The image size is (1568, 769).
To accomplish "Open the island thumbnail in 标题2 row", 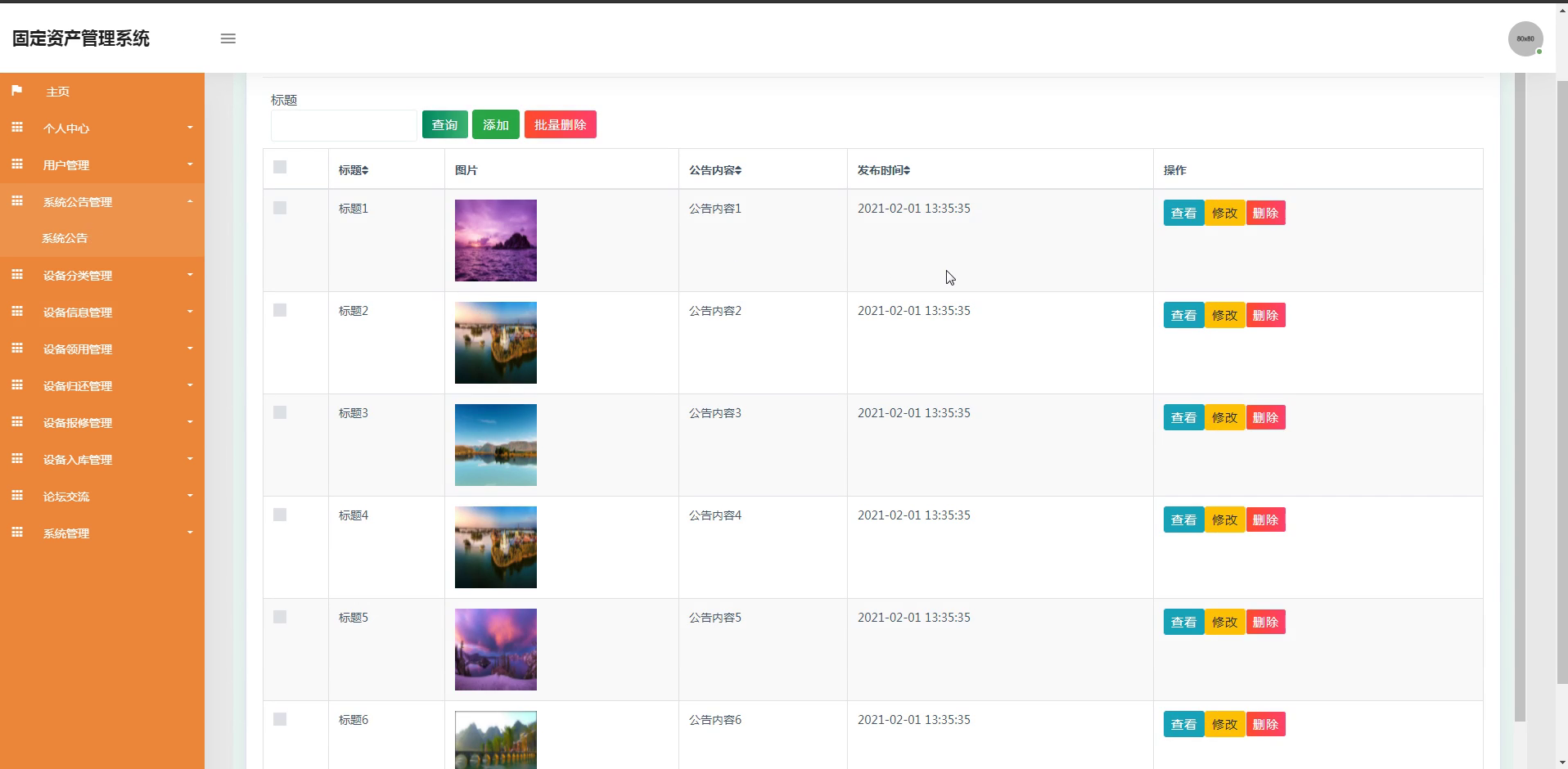I will point(496,343).
